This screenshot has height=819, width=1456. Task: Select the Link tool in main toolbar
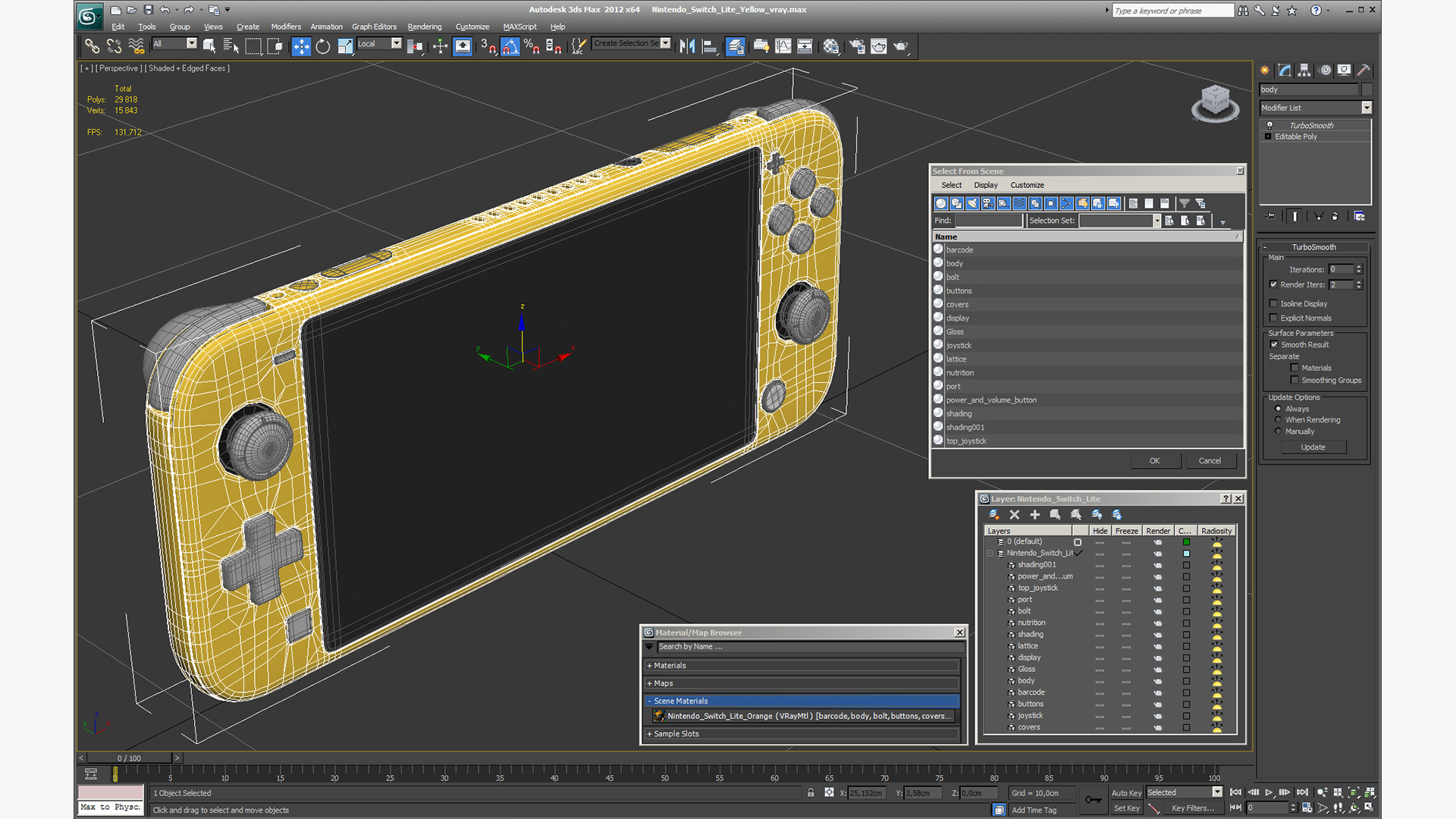click(92, 46)
